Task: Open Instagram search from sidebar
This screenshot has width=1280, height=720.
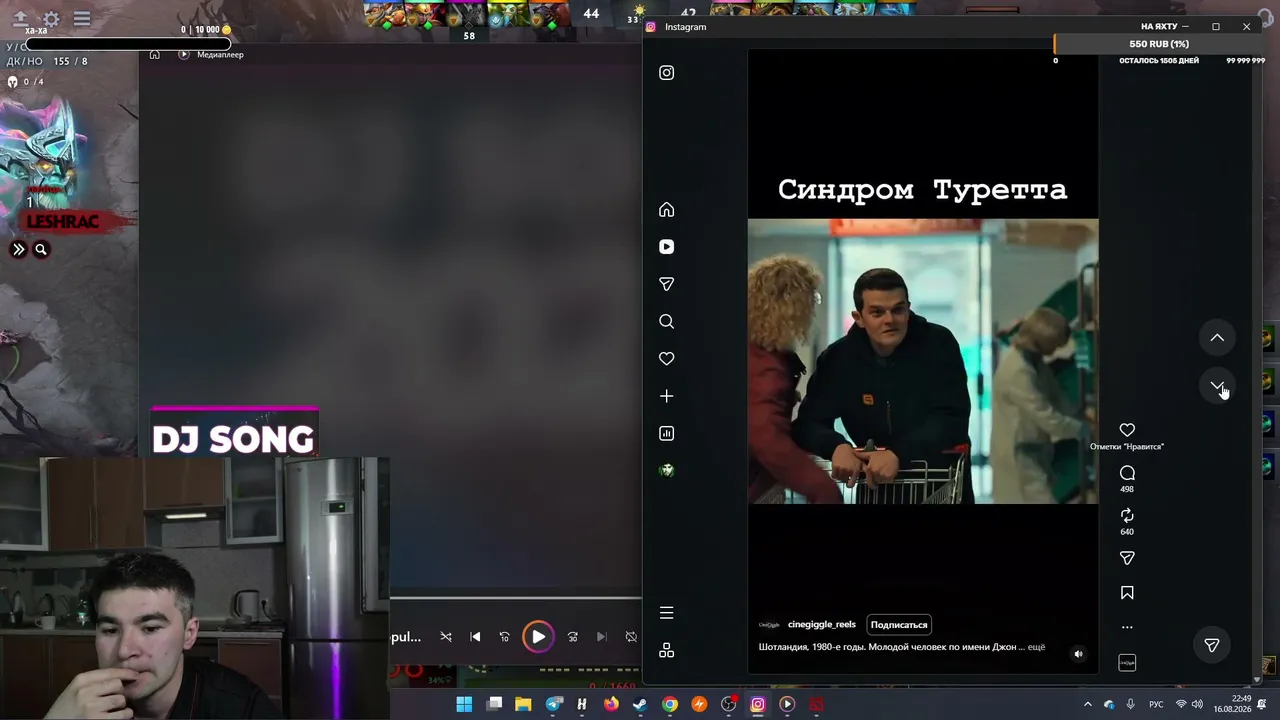Action: 667,322
